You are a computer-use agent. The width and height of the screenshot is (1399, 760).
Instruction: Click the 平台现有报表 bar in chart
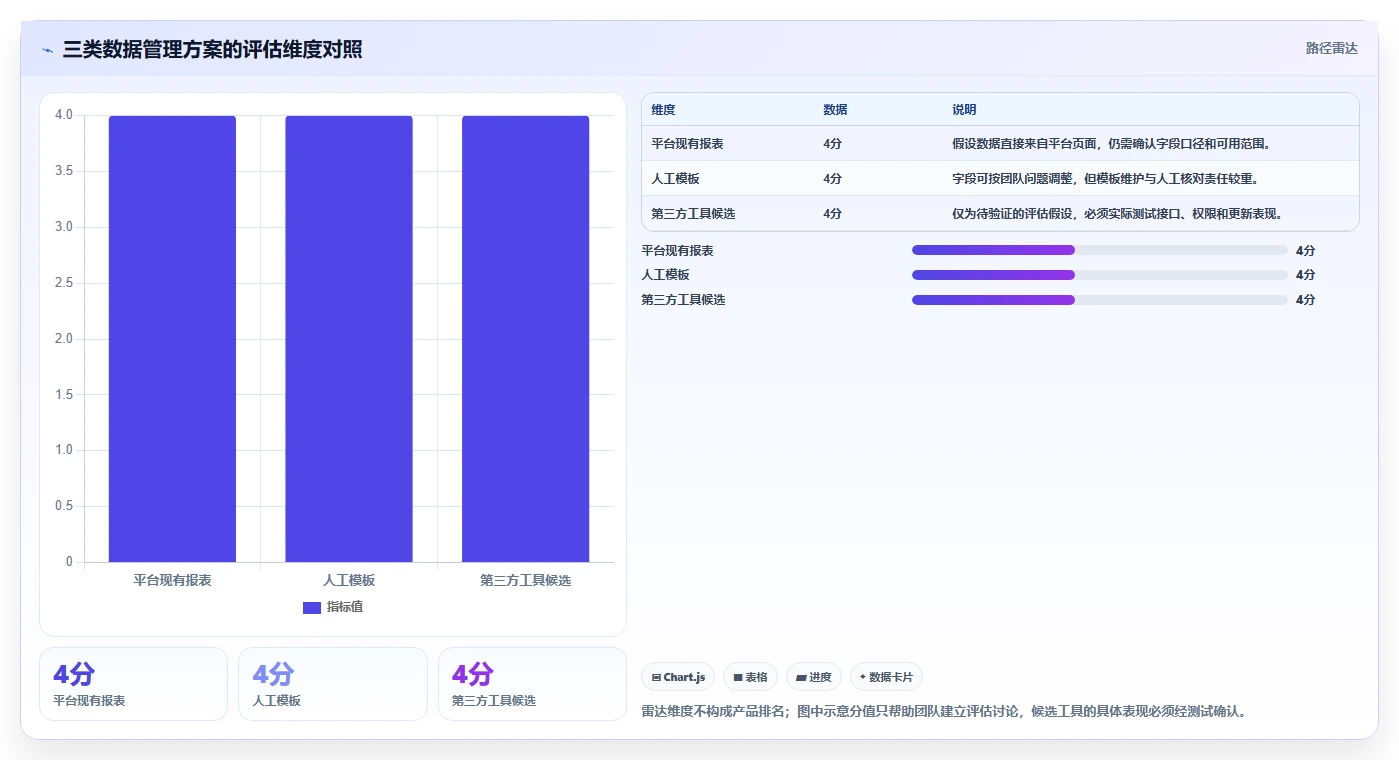tap(172, 339)
